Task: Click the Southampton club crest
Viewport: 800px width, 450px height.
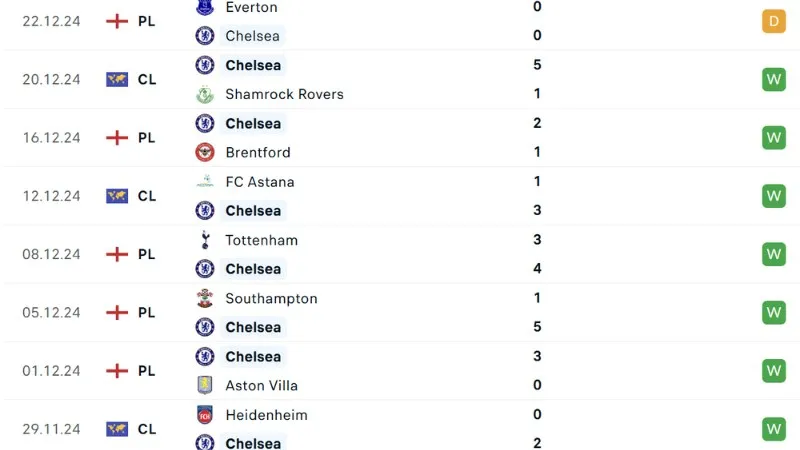Action: [205, 298]
